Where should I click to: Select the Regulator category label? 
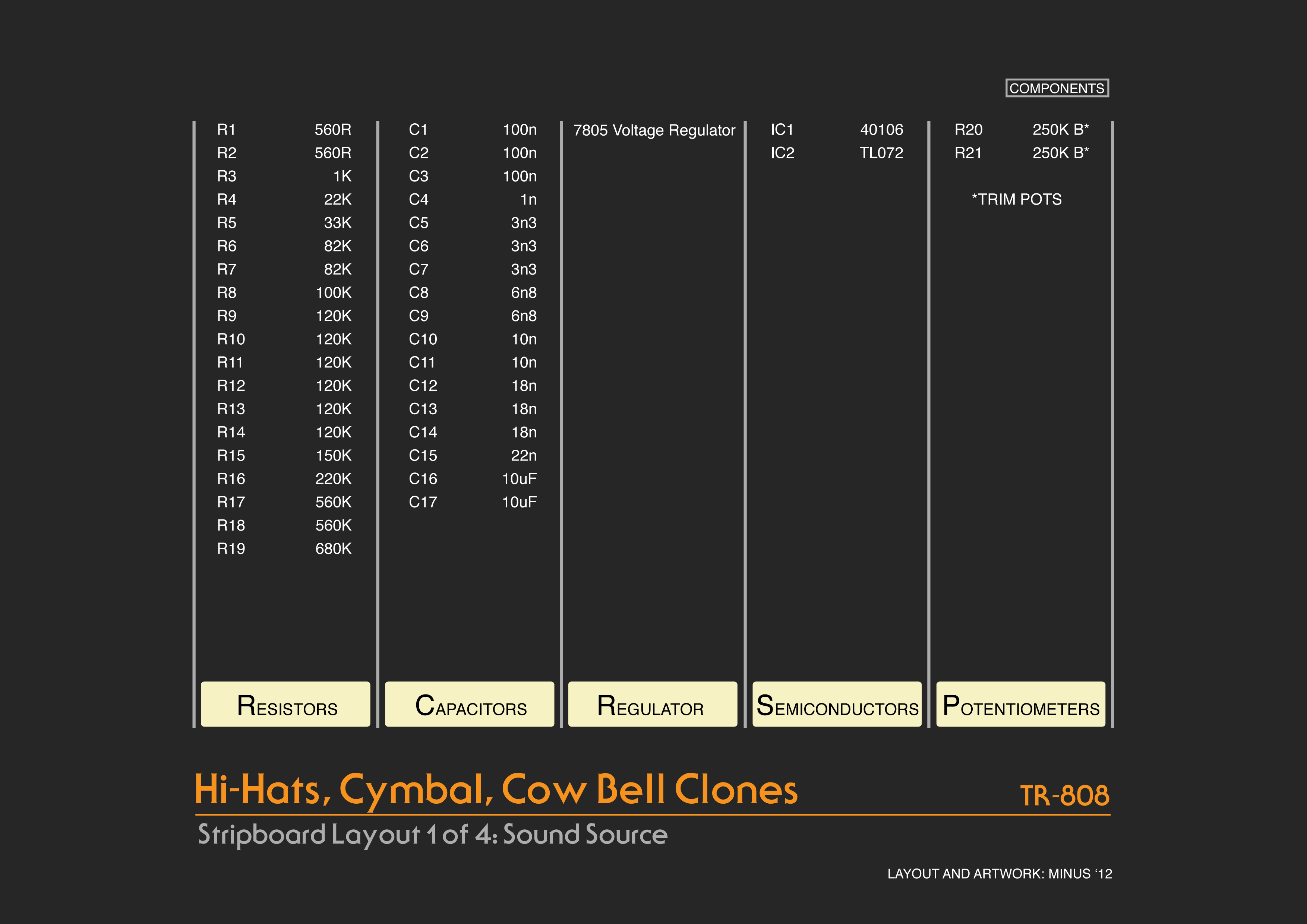tap(653, 704)
